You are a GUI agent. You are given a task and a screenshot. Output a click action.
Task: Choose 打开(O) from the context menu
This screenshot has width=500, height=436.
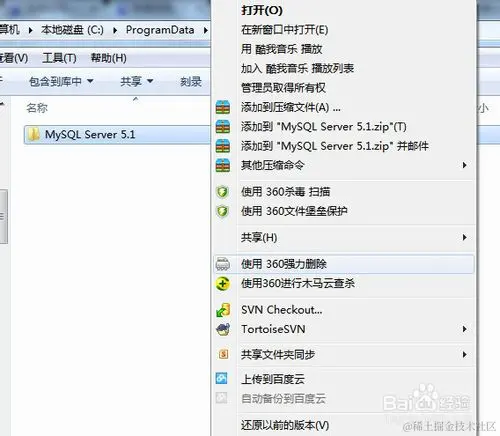point(262,10)
